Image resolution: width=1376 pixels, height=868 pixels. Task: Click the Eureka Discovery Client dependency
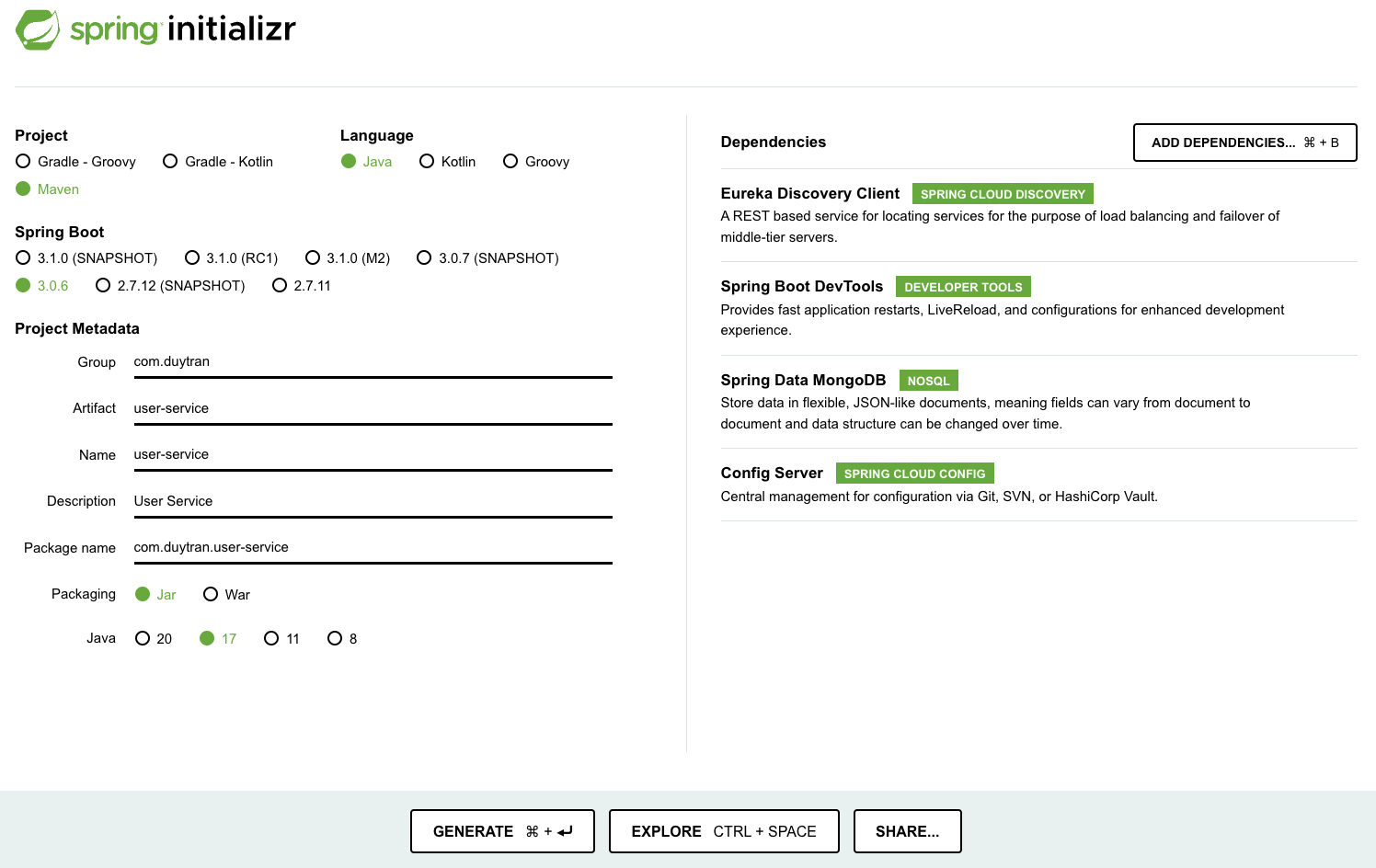(810, 194)
